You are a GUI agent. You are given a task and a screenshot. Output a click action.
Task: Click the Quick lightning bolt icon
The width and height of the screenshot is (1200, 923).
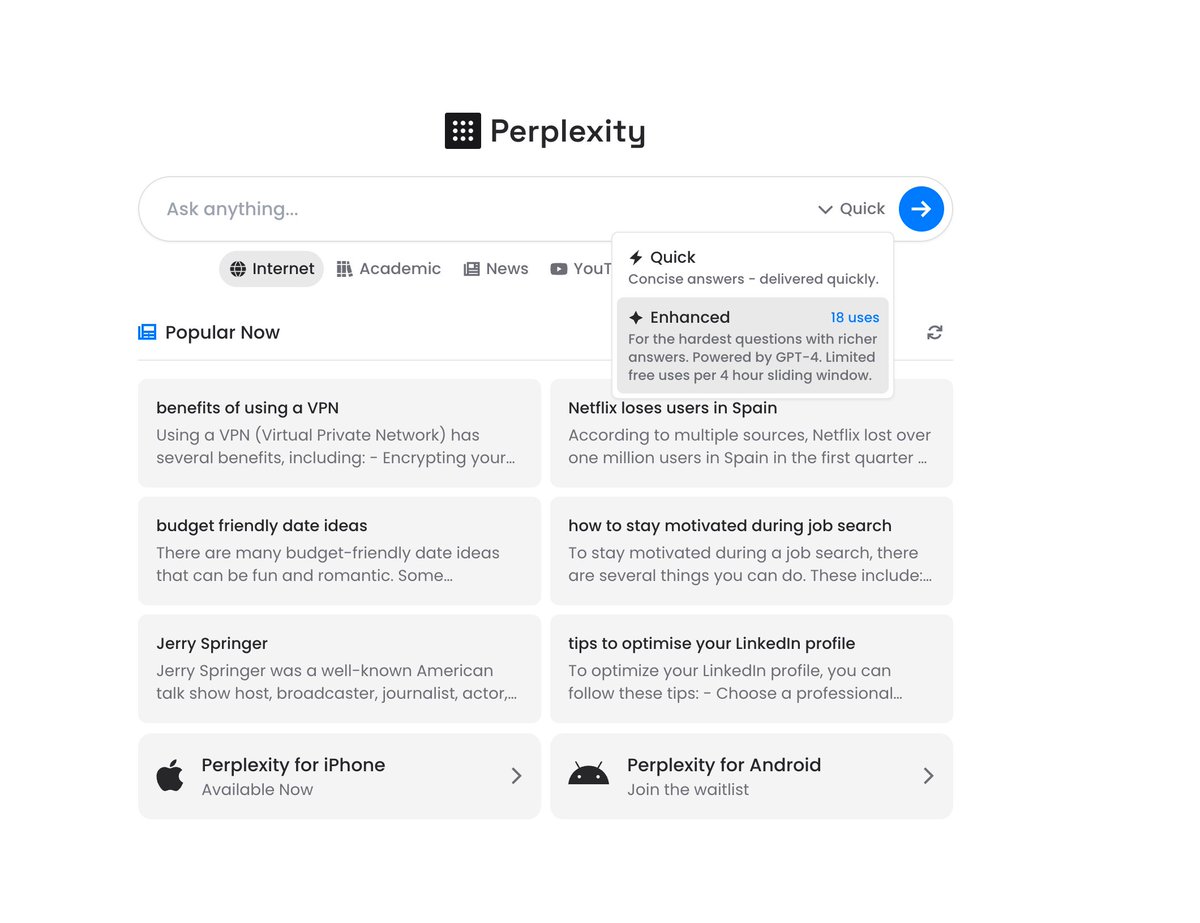636,258
